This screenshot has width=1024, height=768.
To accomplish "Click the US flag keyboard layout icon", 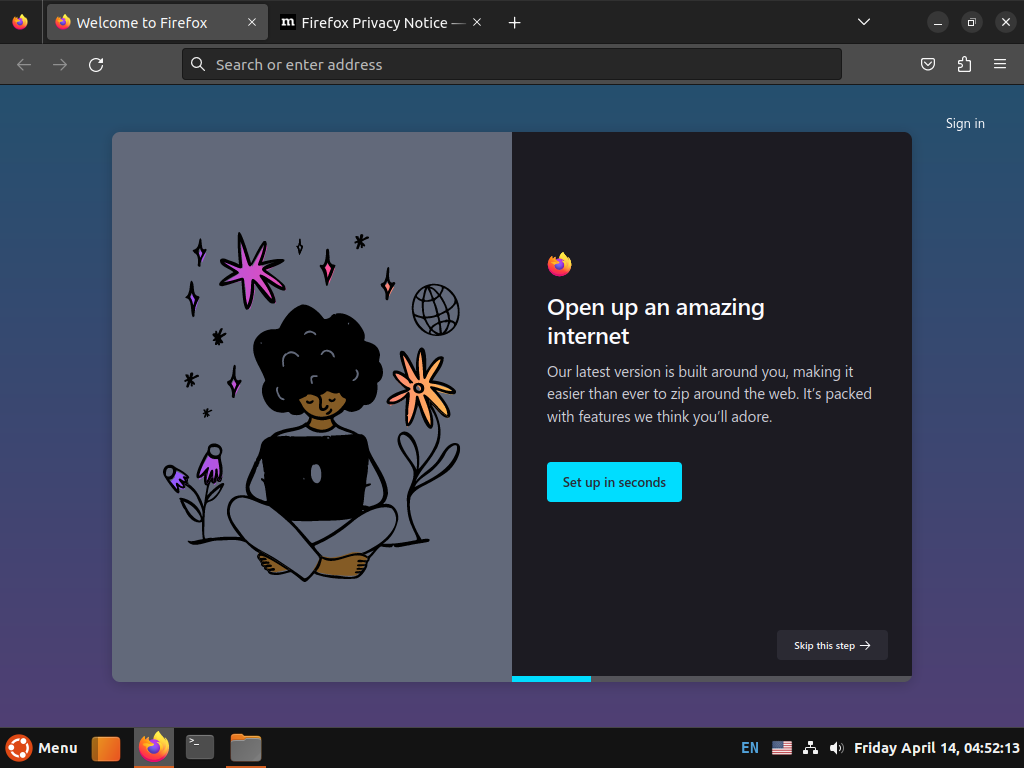I will pyautogui.click(x=782, y=748).
